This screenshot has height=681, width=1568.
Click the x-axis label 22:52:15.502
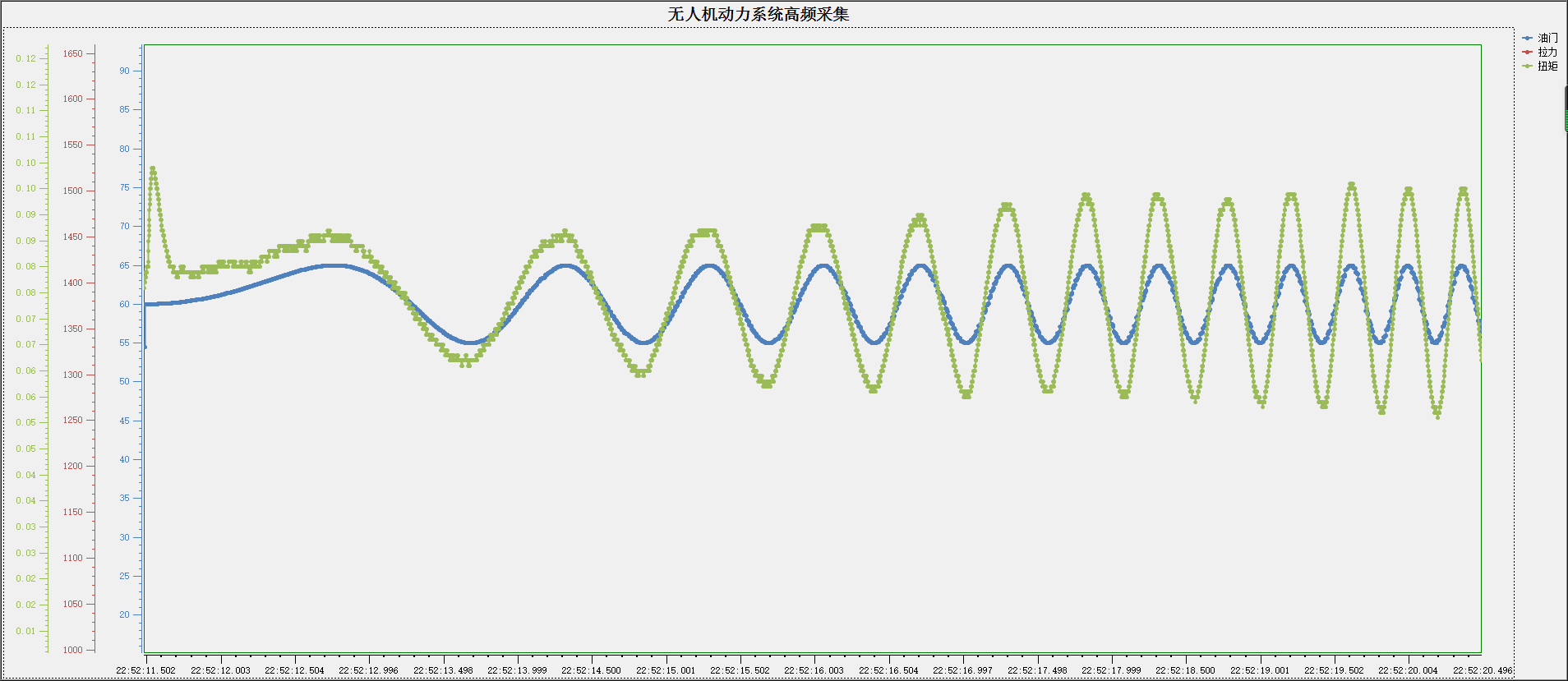point(740,670)
